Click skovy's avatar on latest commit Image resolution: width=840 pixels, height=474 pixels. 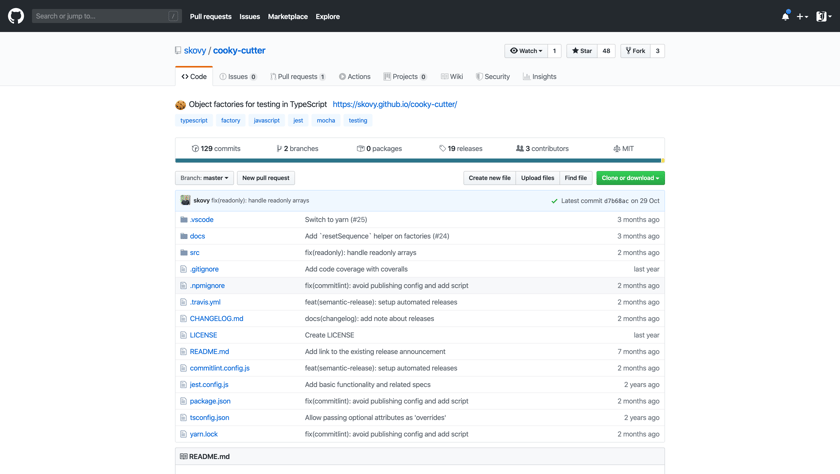(185, 200)
